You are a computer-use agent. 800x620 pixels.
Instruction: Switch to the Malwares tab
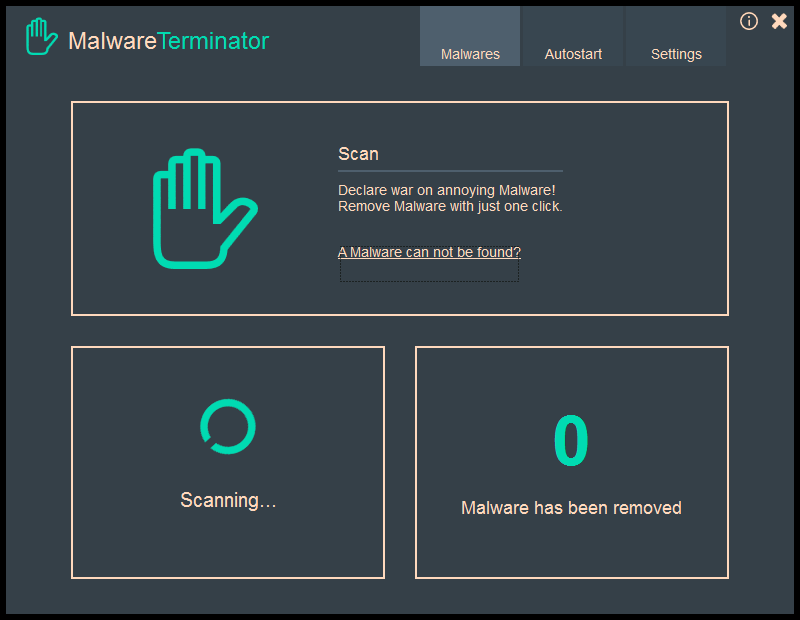click(470, 54)
